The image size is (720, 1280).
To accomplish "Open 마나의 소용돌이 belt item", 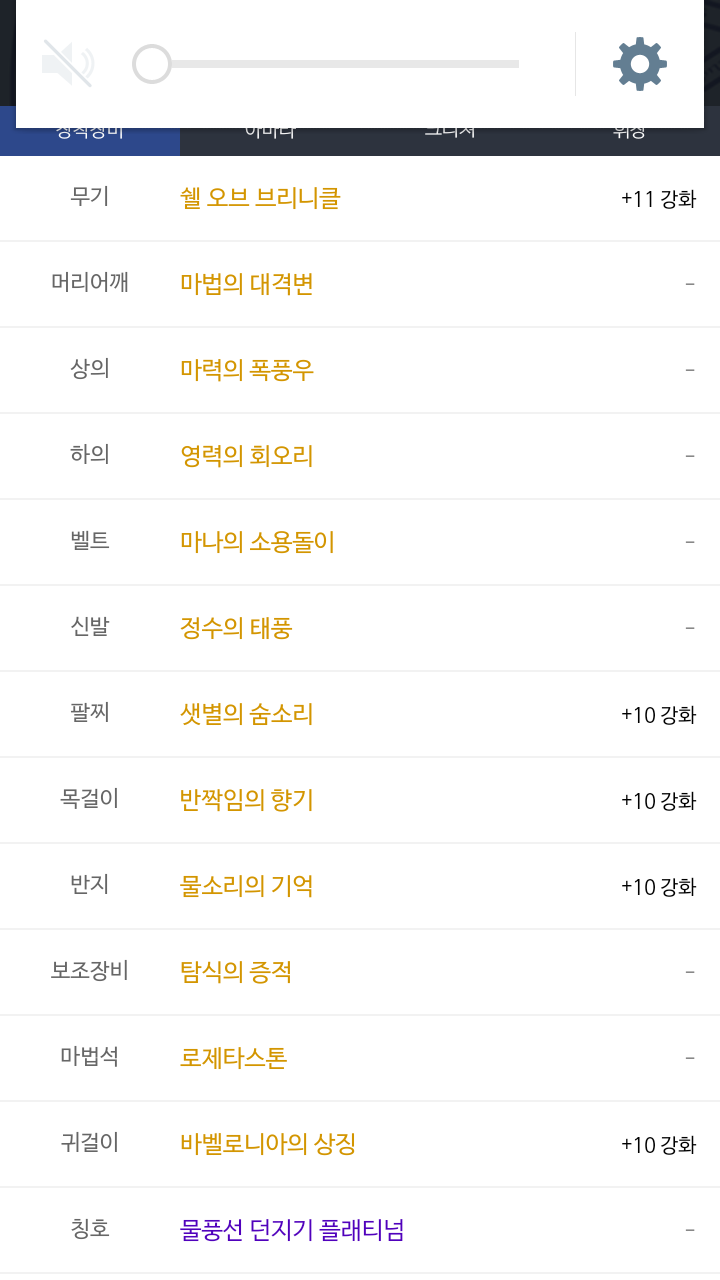I will point(257,542).
